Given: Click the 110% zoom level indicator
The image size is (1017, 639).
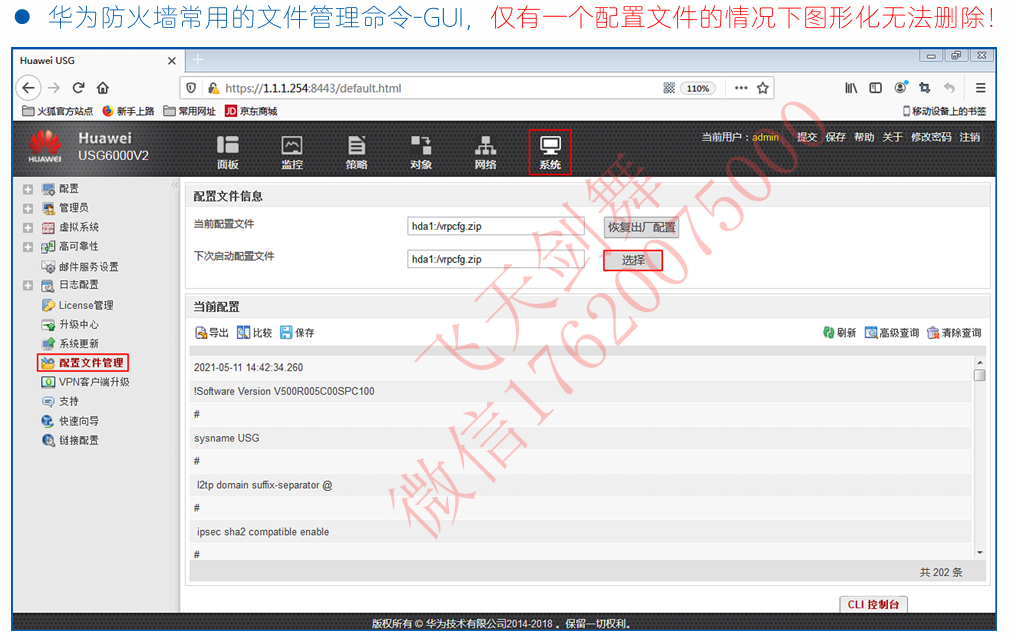Looking at the screenshot, I should tap(698, 88).
